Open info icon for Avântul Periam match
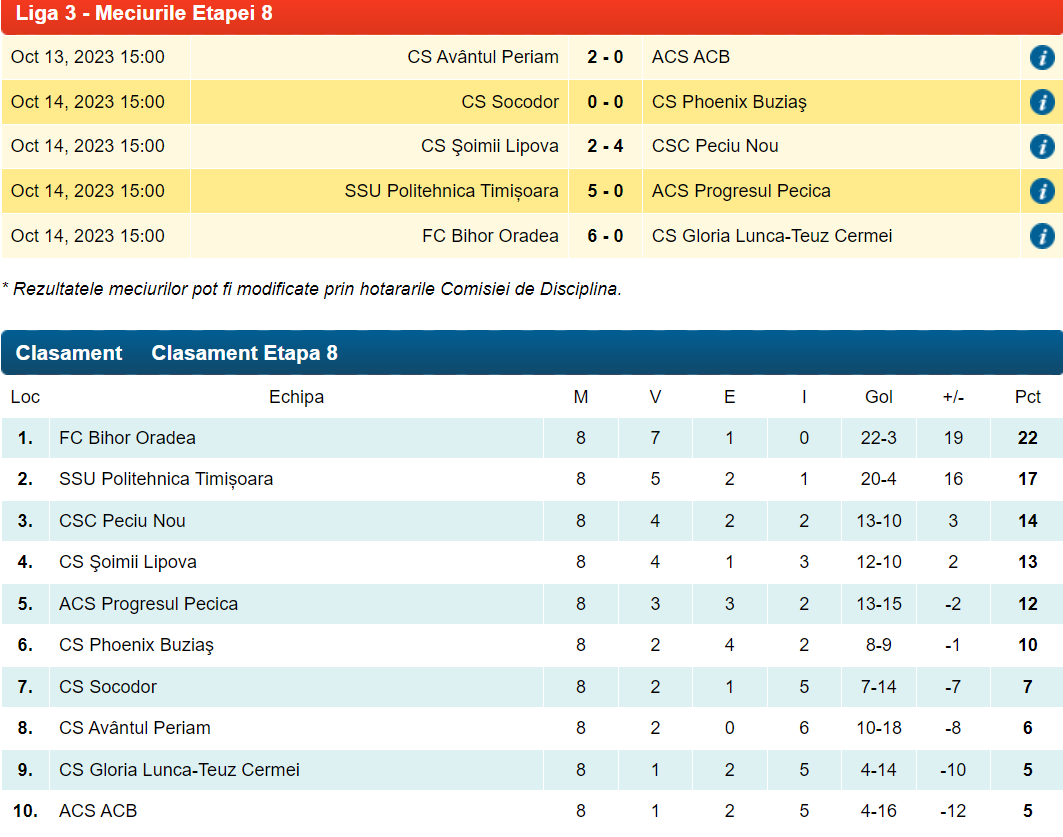The height and width of the screenshot is (837, 1063). pyautogui.click(x=1041, y=57)
